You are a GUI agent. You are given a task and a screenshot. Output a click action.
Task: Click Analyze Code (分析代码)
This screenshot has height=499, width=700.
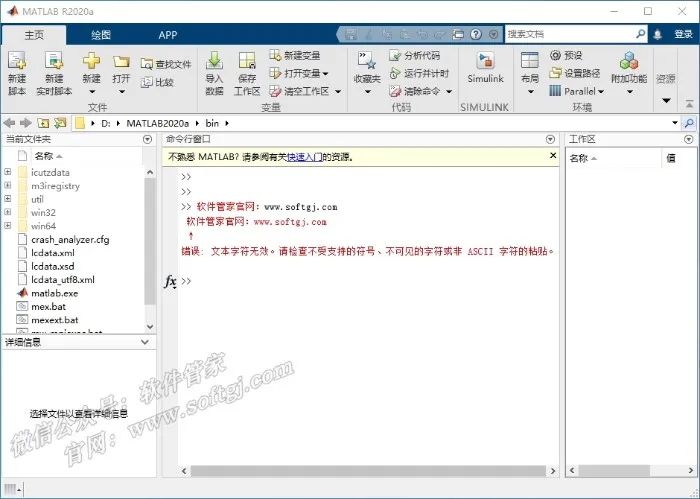(414, 55)
